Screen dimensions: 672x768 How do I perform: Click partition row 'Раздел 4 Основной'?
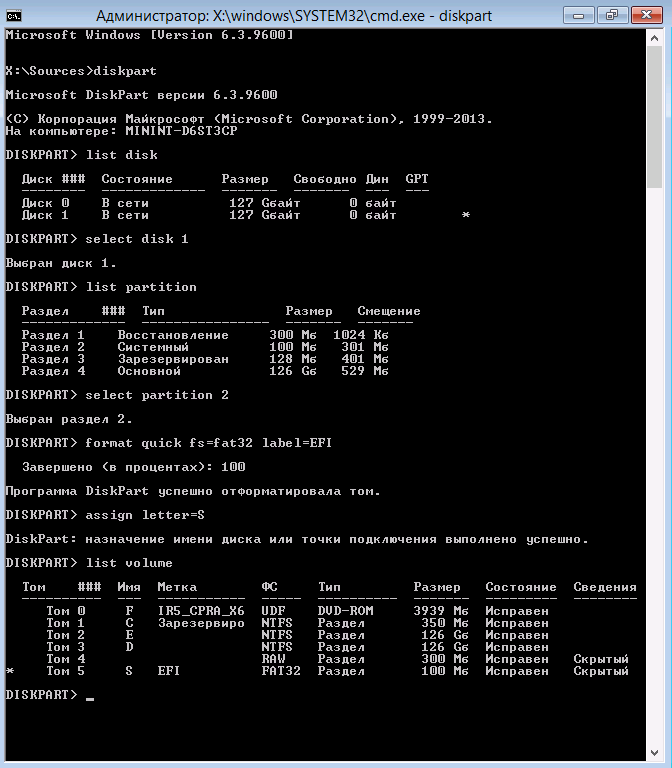[205, 371]
